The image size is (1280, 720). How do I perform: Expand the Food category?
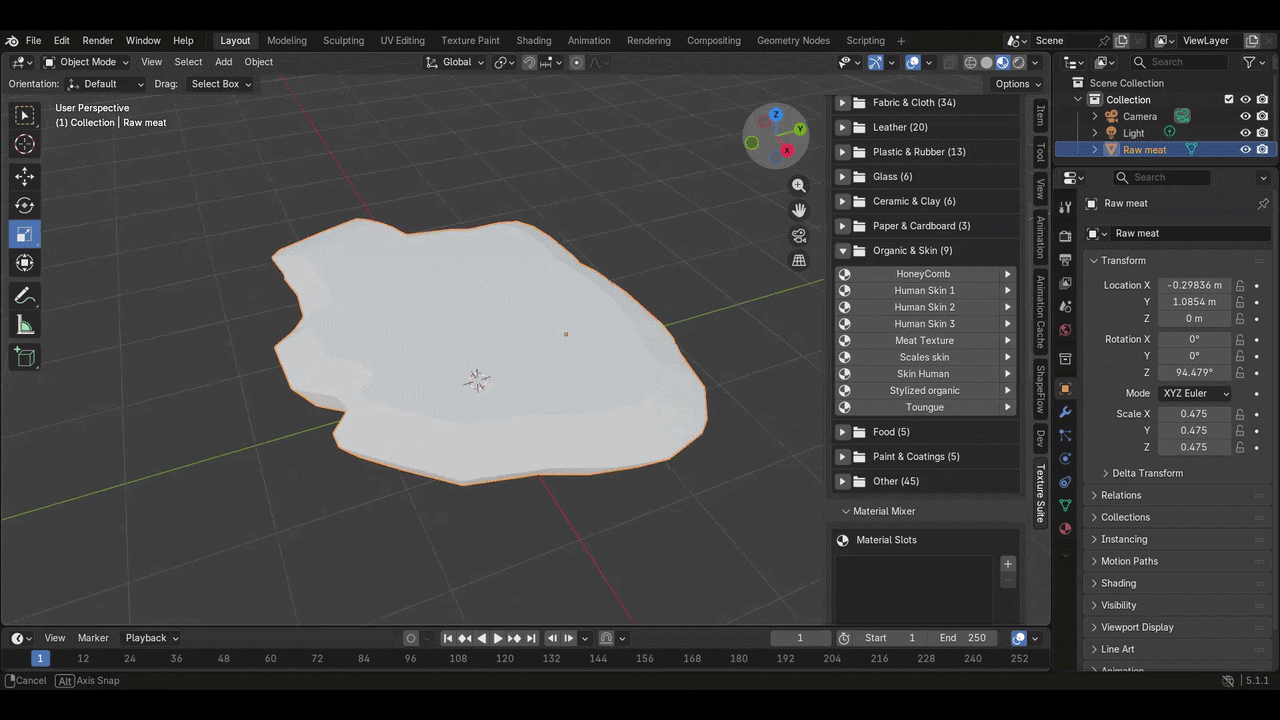pos(842,432)
